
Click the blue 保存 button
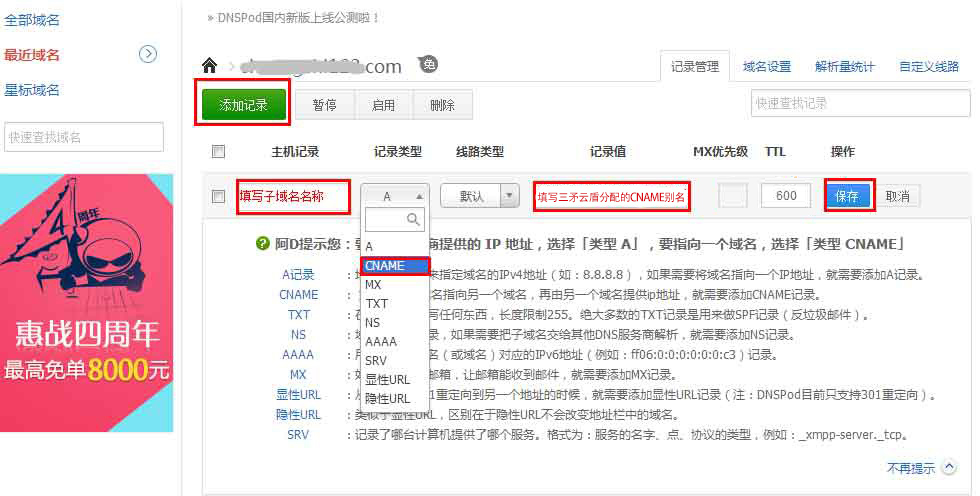click(847, 196)
